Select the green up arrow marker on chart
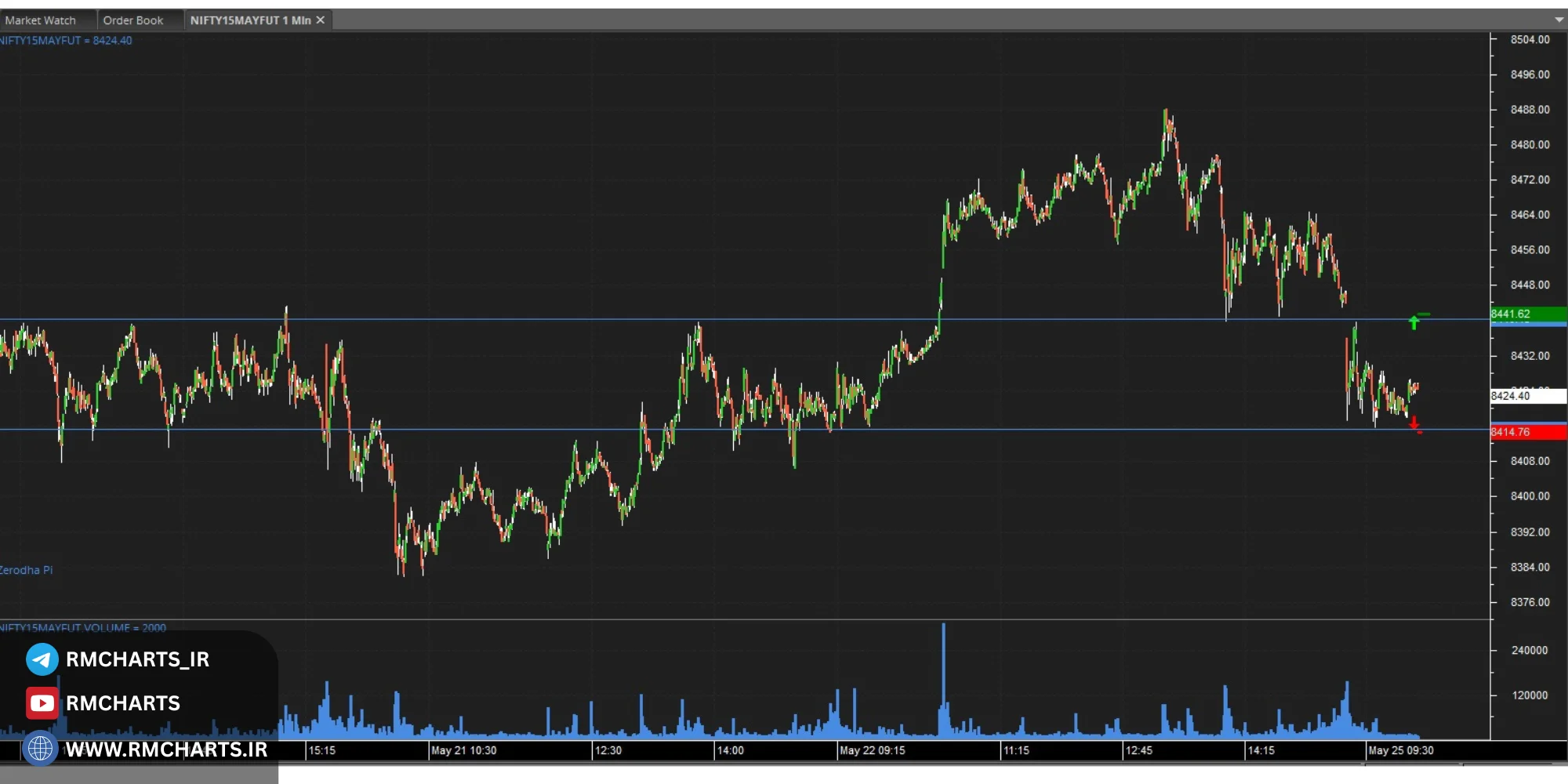 click(x=1414, y=321)
